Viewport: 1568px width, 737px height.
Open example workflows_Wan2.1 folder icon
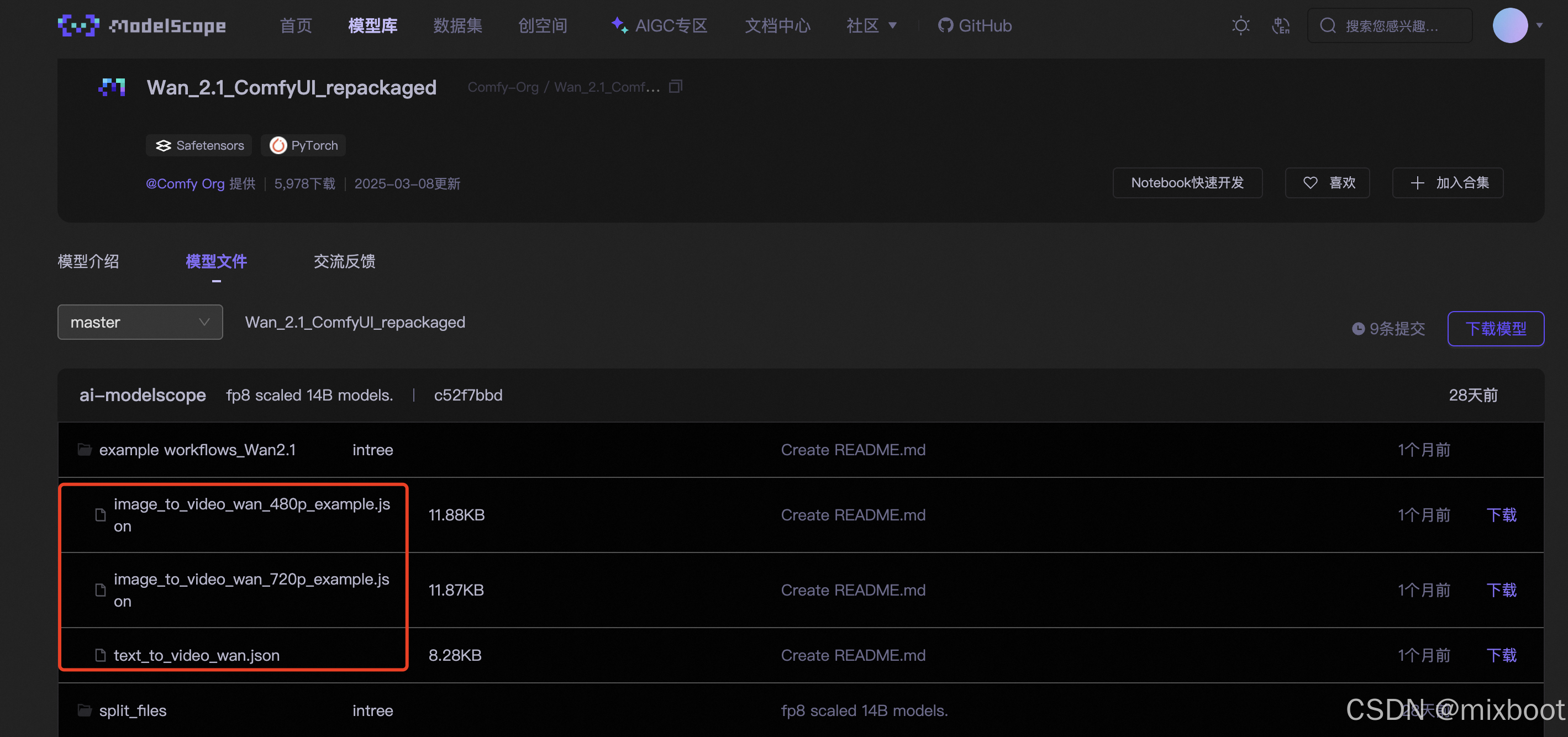(x=85, y=450)
